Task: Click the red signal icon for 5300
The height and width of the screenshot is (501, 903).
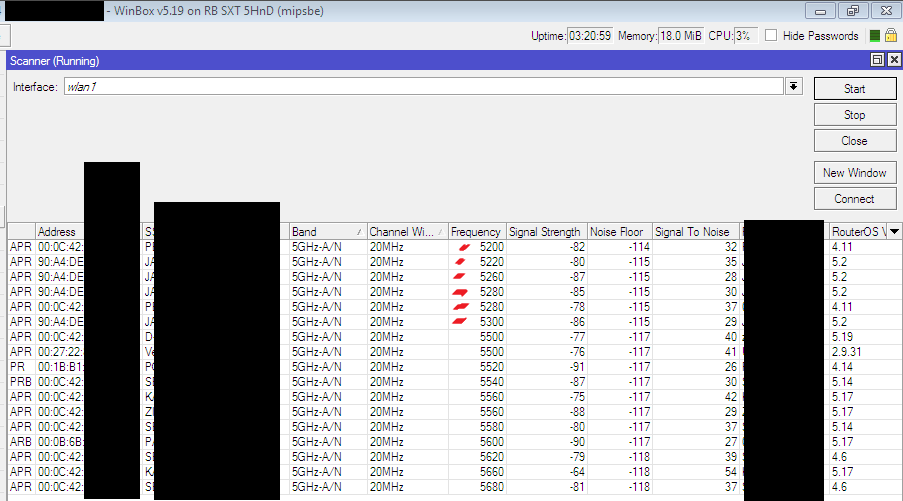Action: click(x=460, y=321)
